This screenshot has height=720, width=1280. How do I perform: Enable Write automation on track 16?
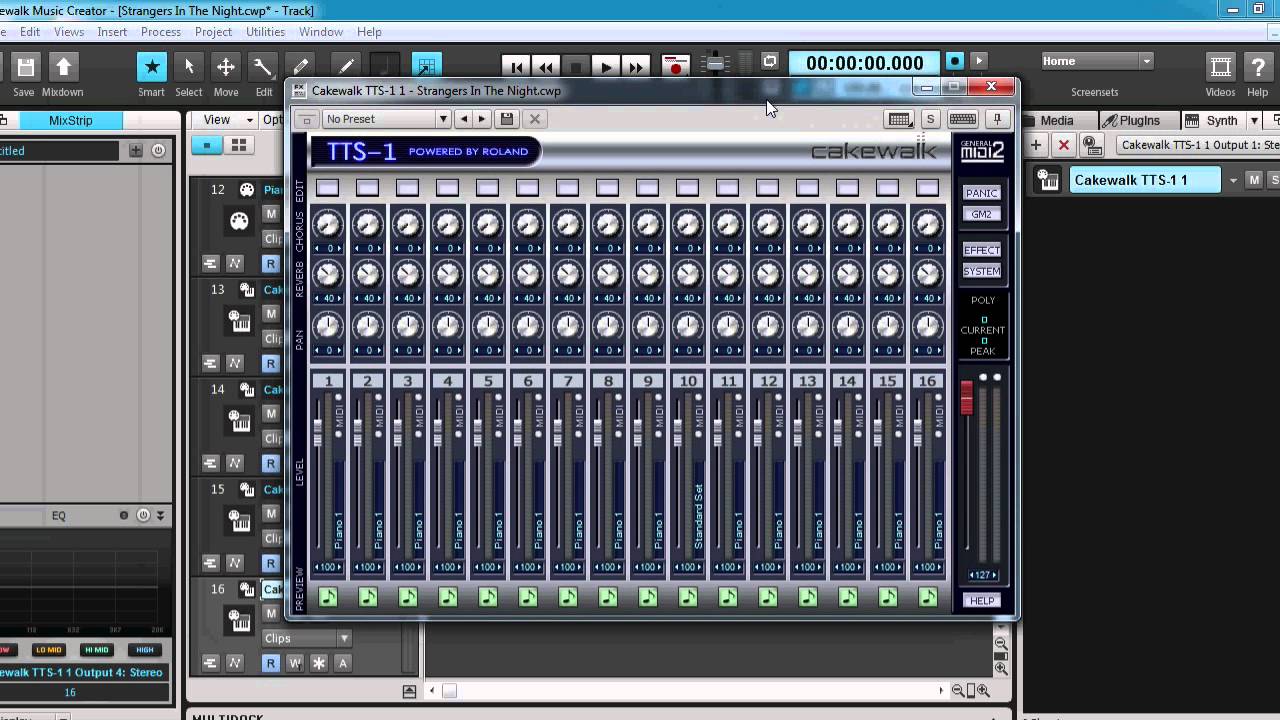click(x=295, y=663)
